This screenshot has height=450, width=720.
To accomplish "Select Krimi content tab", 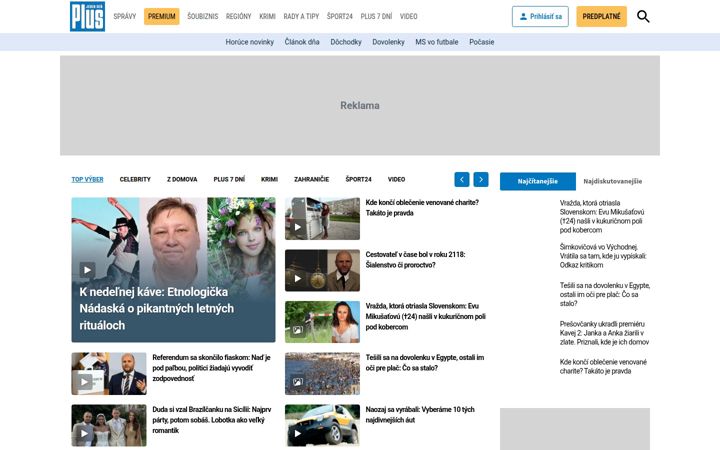I will click(x=269, y=180).
